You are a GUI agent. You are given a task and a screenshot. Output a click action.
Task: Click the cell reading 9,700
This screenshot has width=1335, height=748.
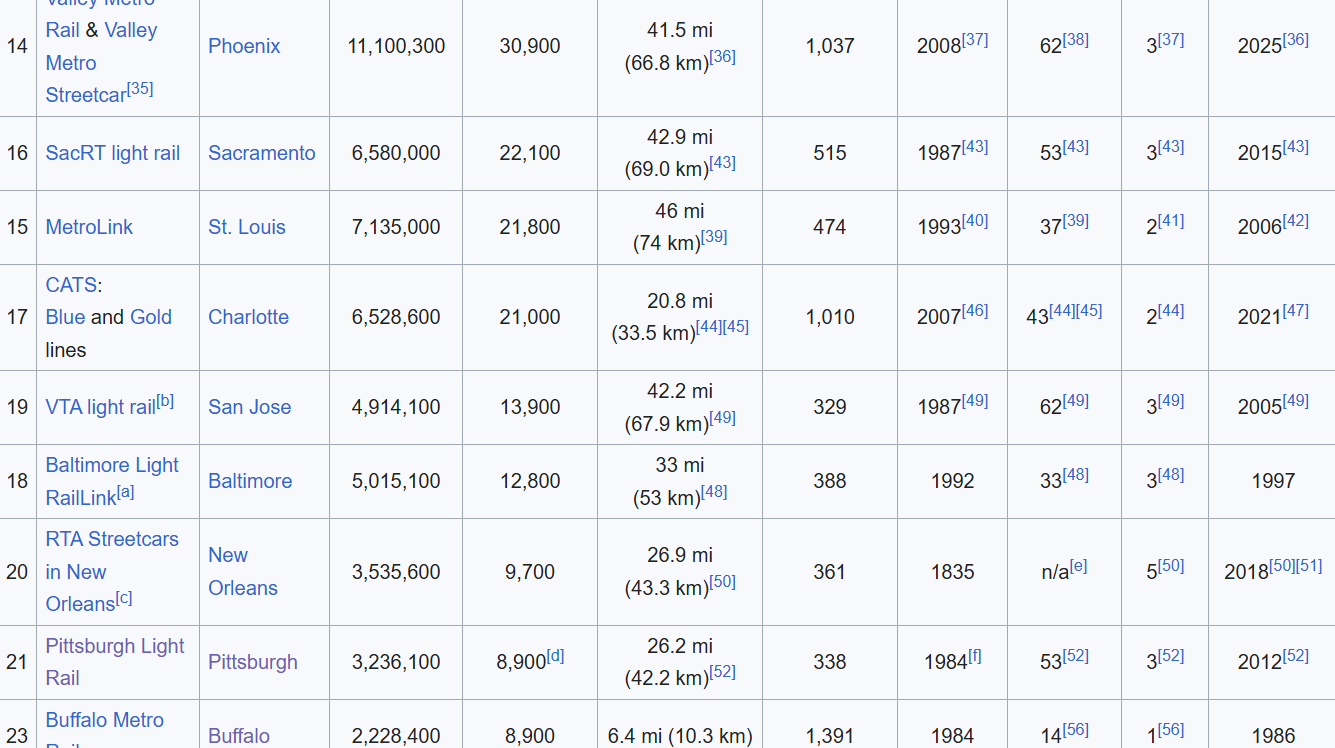(x=530, y=572)
